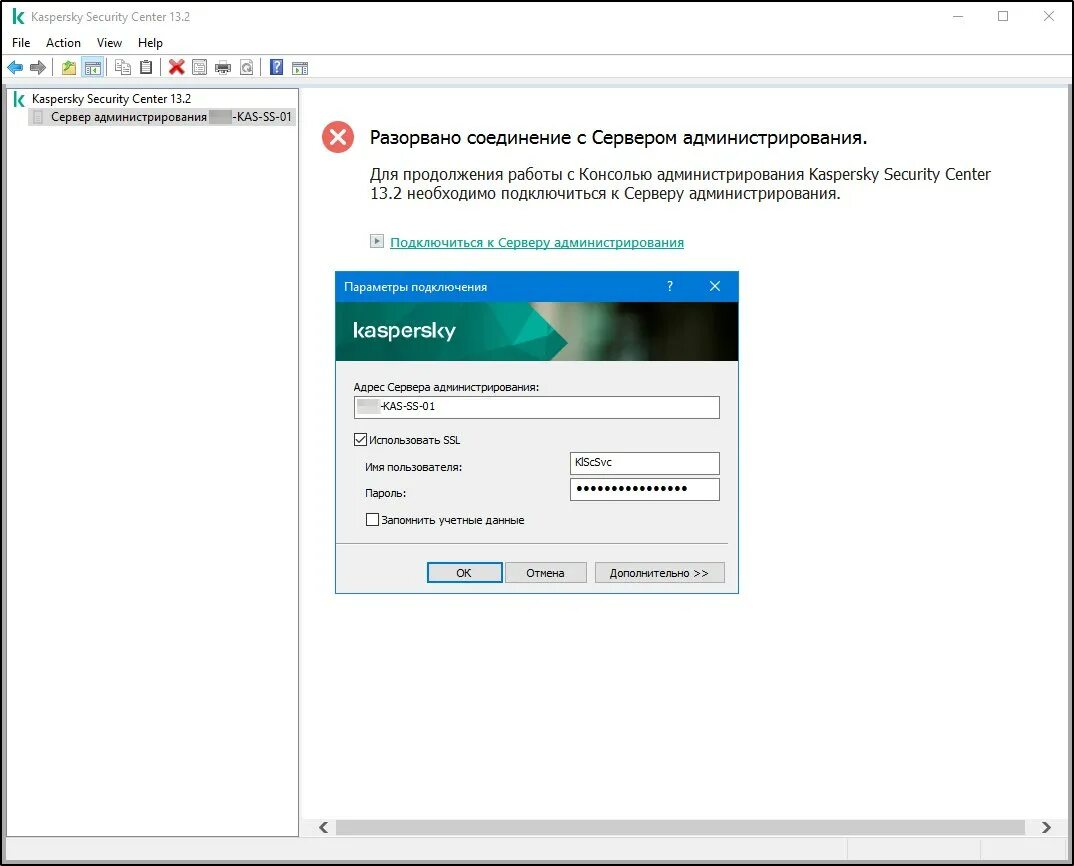Close the Параметры подключения dialog
1074x866 pixels.
click(x=714, y=286)
